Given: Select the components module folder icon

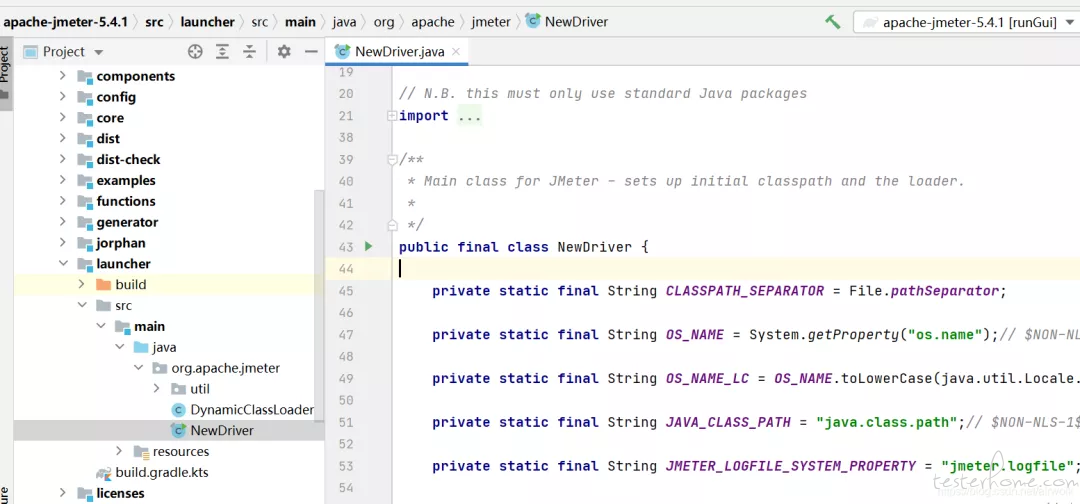Looking at the screenshot, I should point(85,76).
